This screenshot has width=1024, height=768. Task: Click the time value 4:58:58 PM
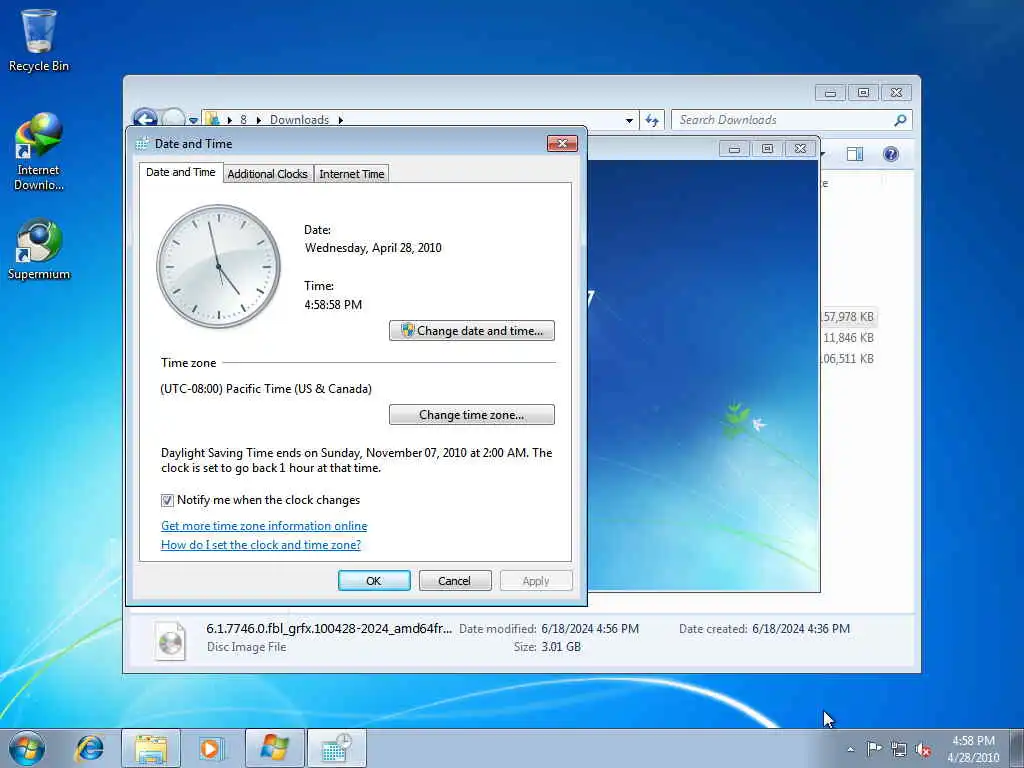333,304
